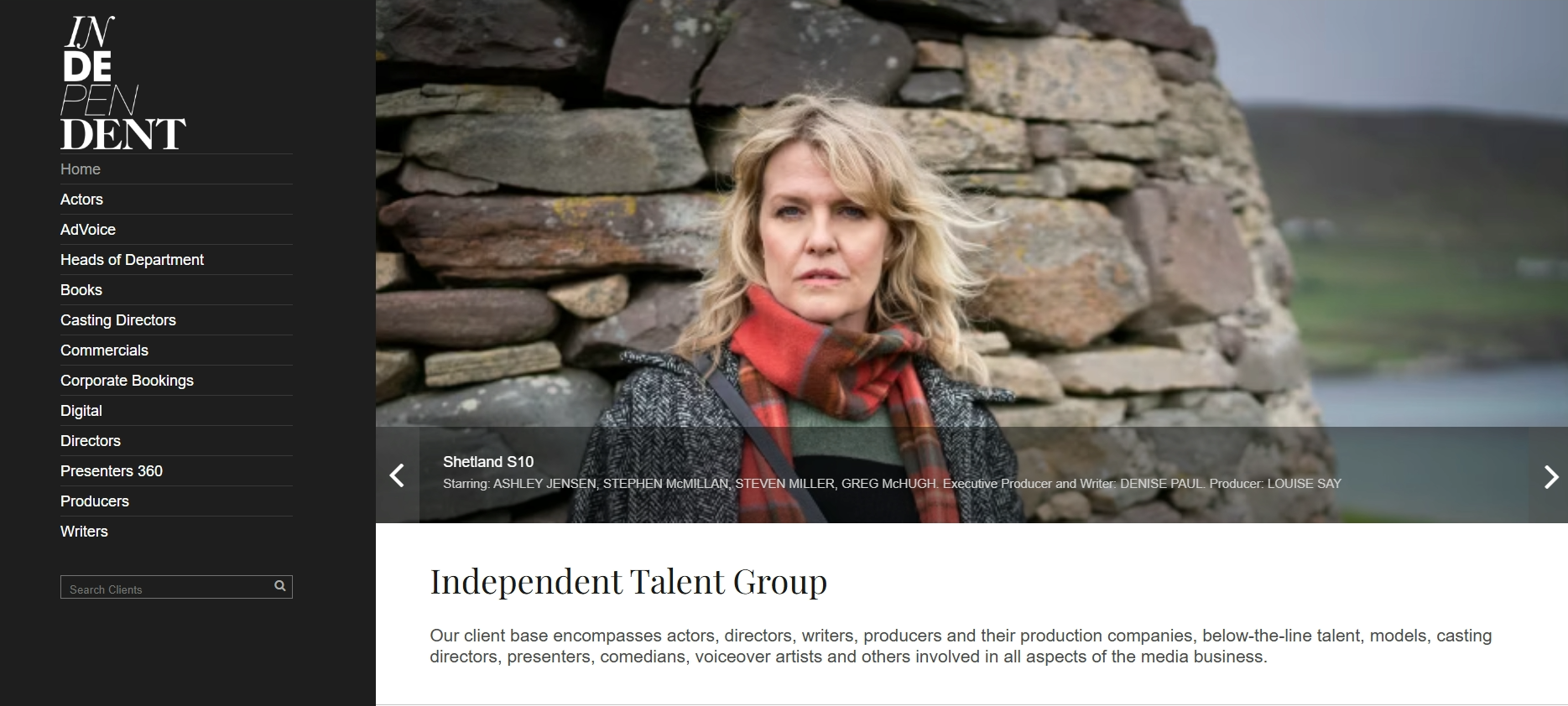Go to Producers section
The width and height of the screenshot is (1568, 706).
95,501
